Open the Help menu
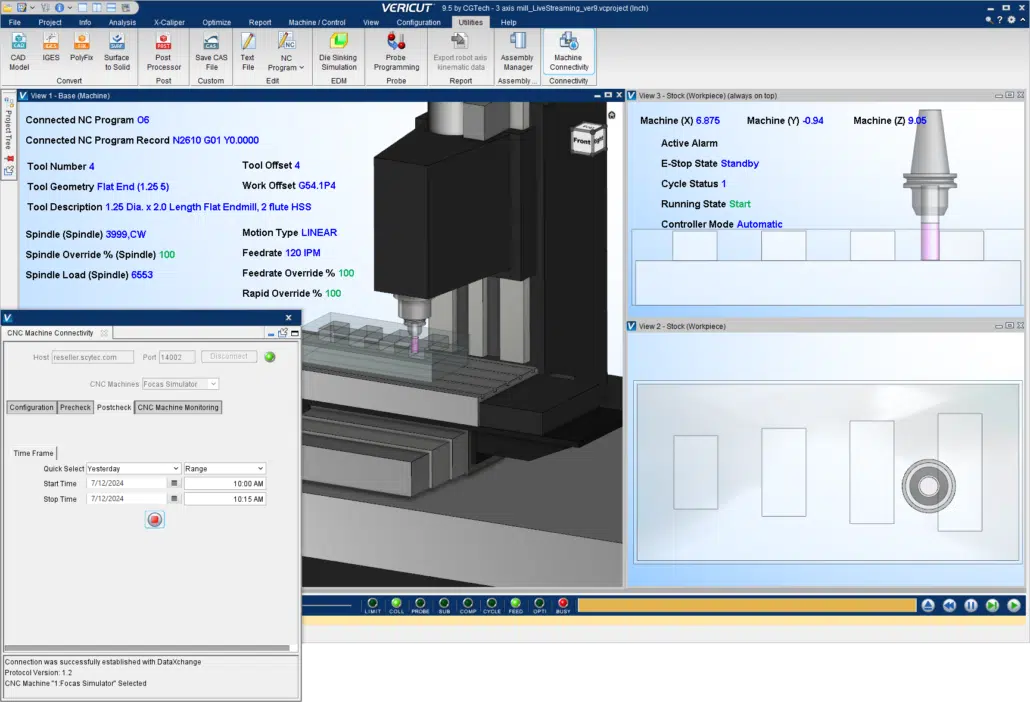The image size is (1030, 702). pyautogui.click(x=508, y=22)
